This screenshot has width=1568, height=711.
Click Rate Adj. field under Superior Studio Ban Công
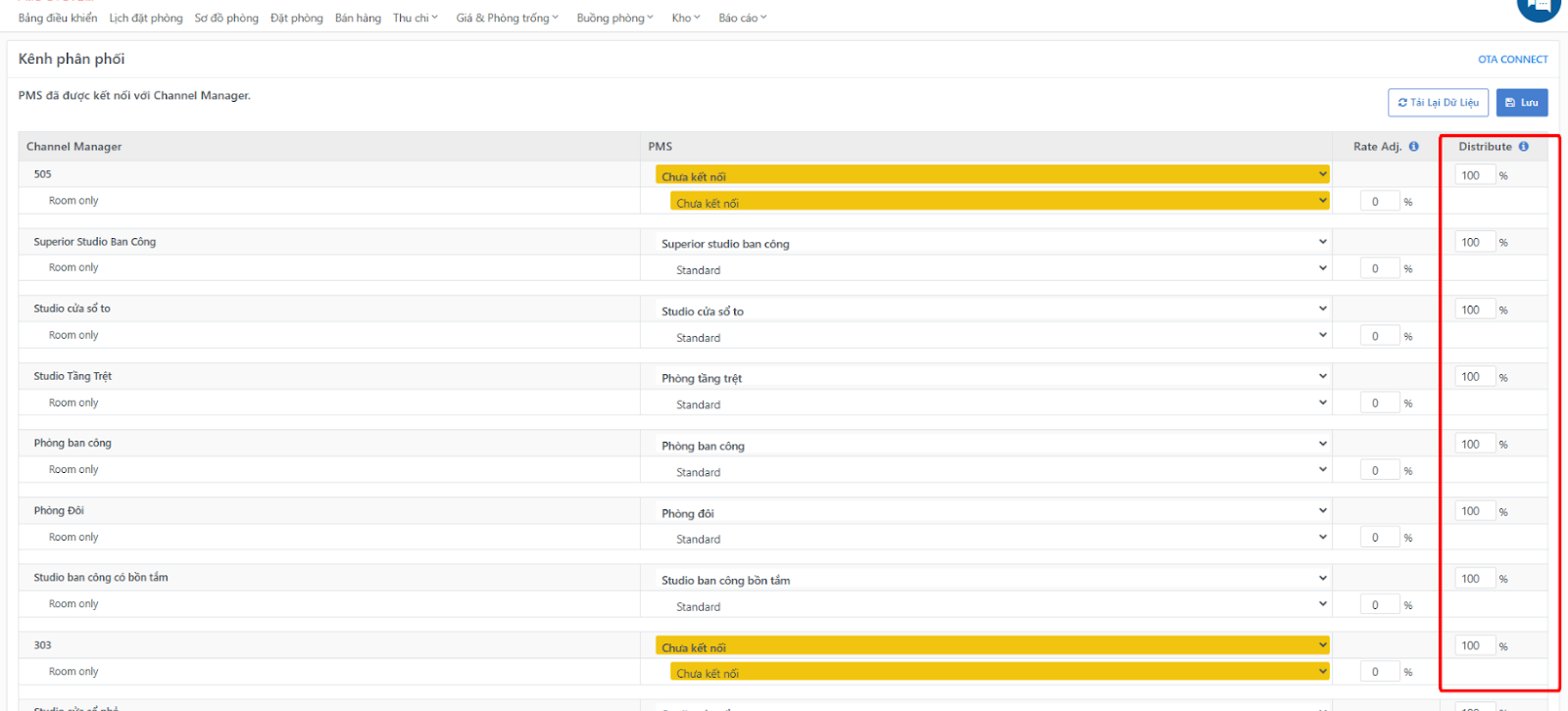1380,268
